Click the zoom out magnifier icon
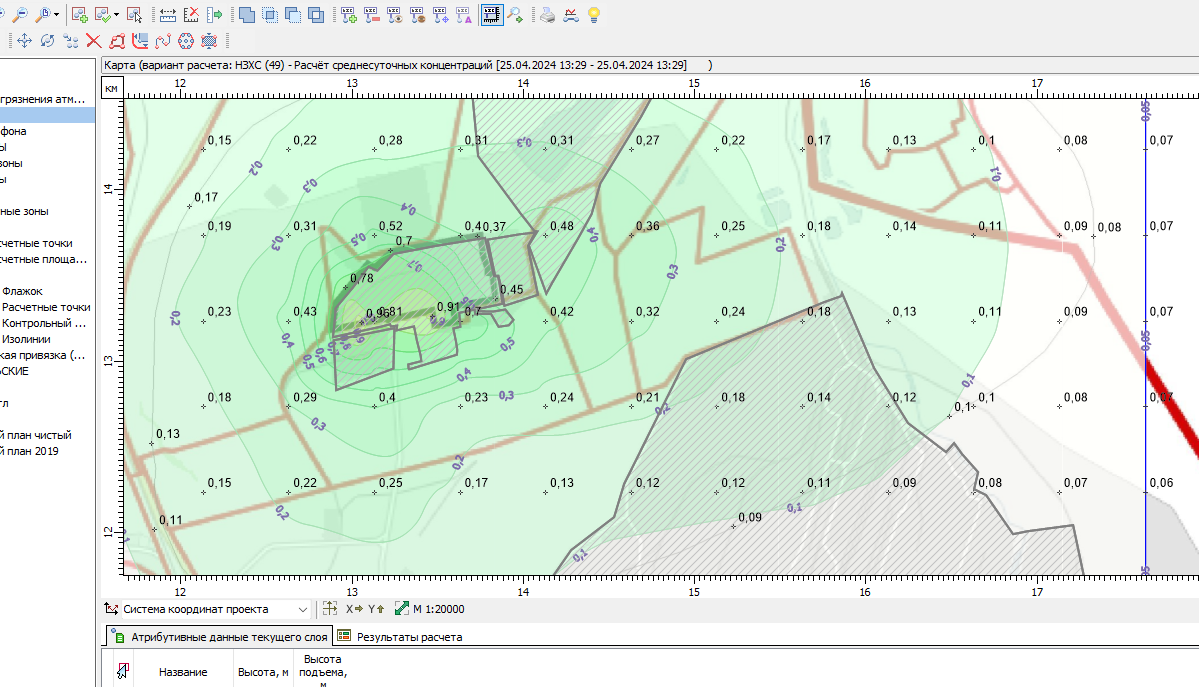Screen dimensions: 1199x687 click(x=18, y=15)
